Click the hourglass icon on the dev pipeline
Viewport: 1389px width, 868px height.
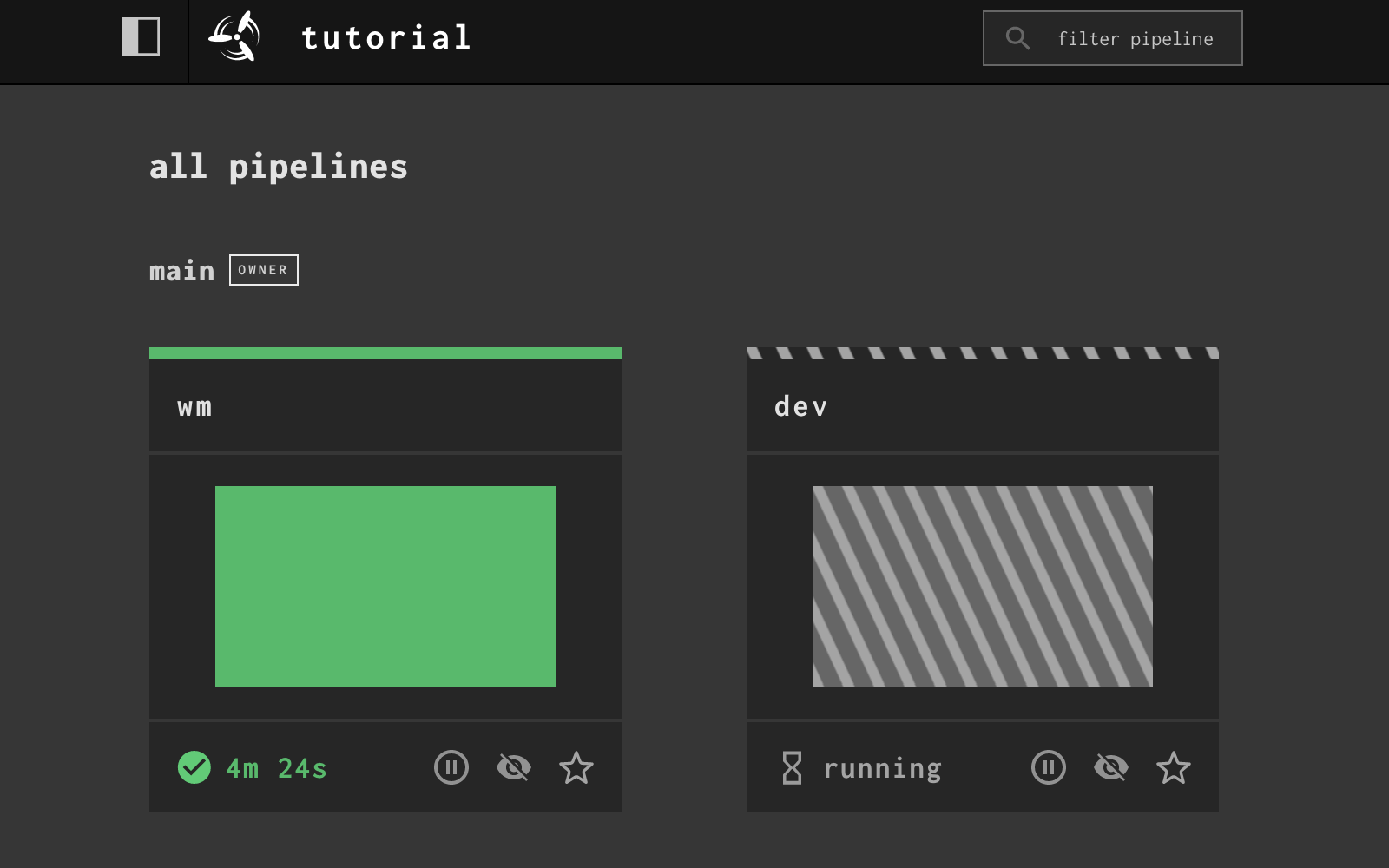pos(793,767)
